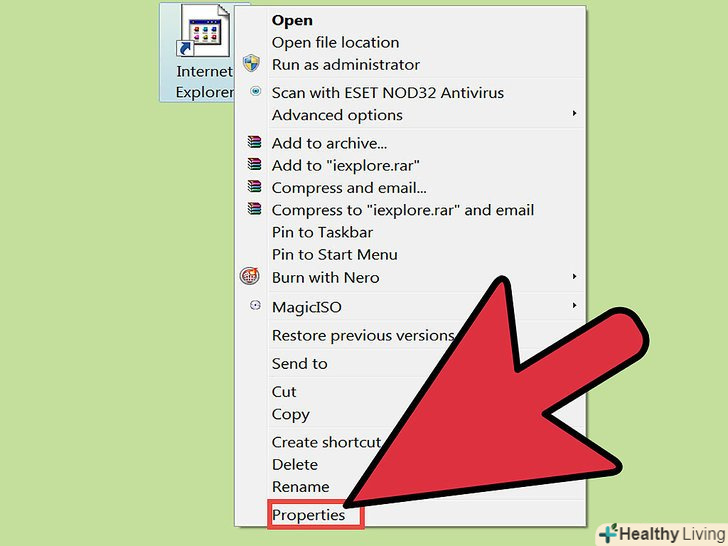This screenshot has height=546, width=728.
Task: Select Scan with ESET NOD32 Antivirus
Action: coord(388,93)
